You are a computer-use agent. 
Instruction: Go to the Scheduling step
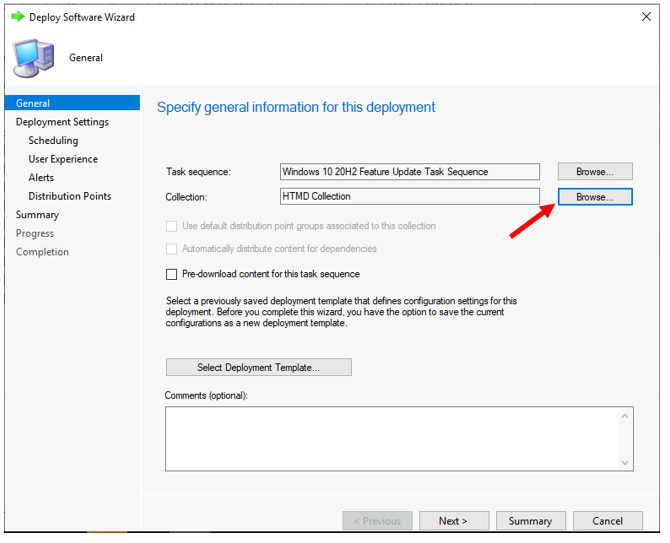tap(53, 141)
